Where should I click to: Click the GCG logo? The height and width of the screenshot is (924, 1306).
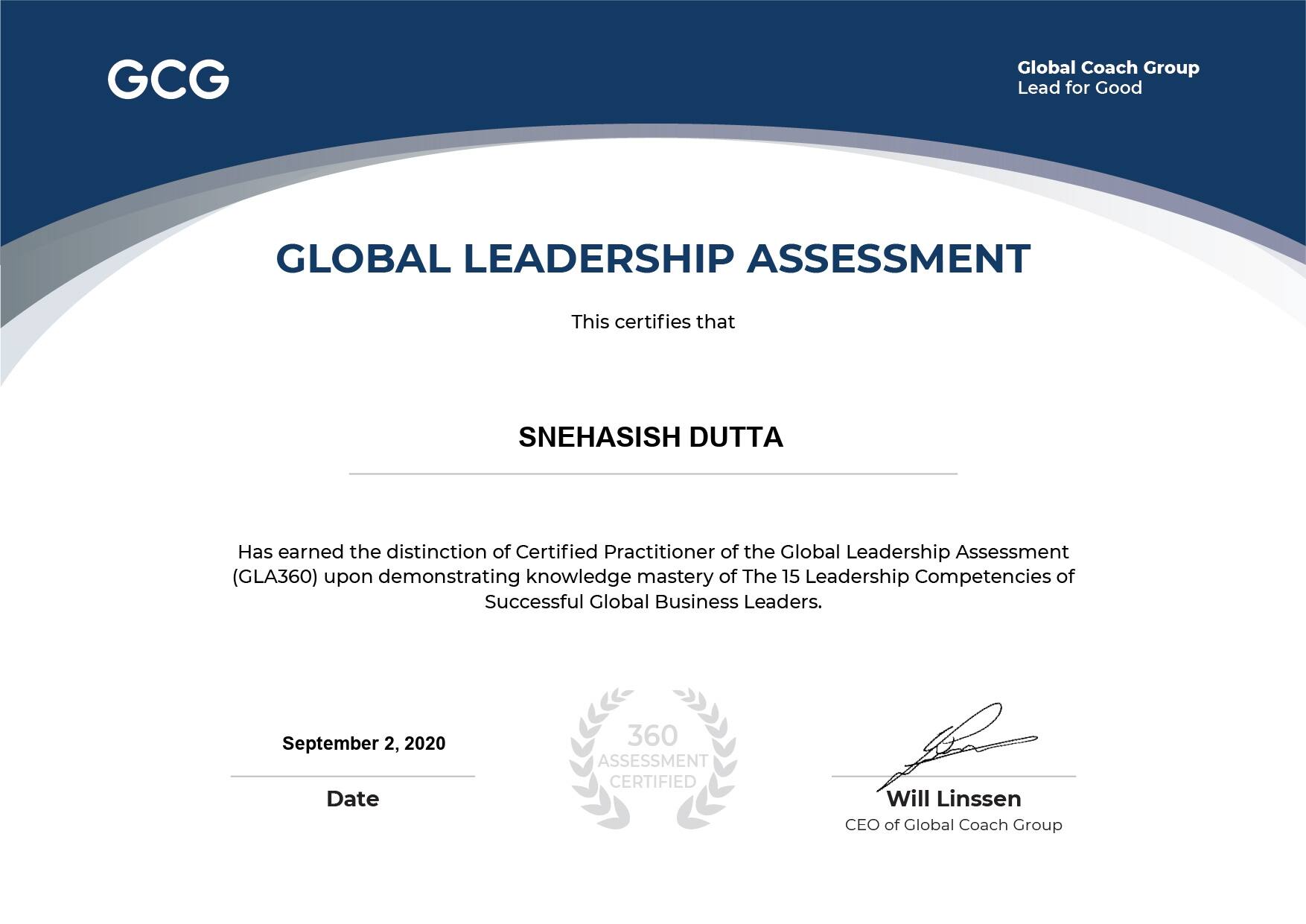(x=168, y=79)
